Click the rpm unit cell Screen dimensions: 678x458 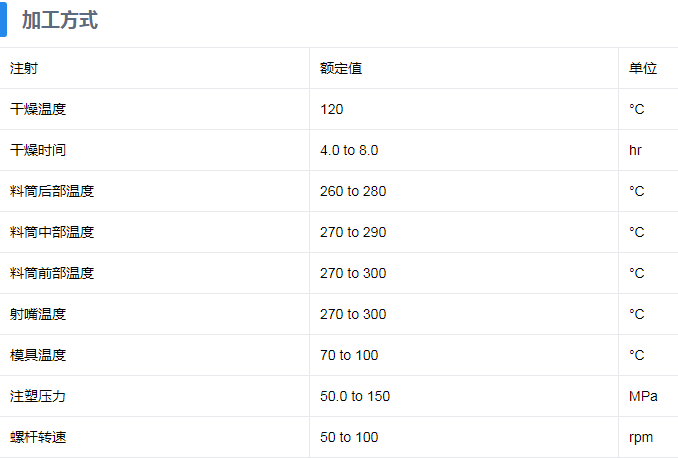click(x=640, y=437)
